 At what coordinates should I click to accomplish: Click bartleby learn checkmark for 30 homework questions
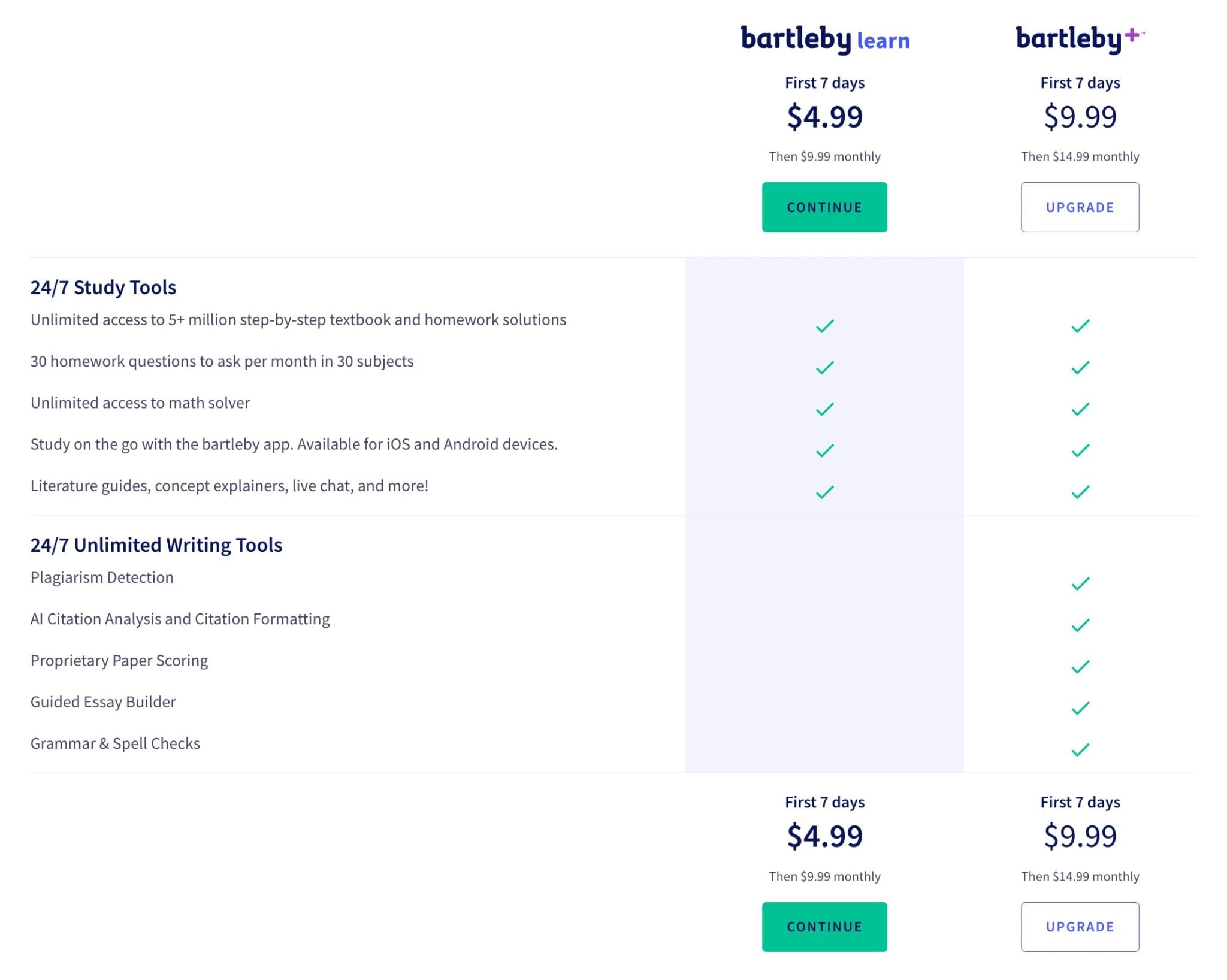[x=824, y=367]
